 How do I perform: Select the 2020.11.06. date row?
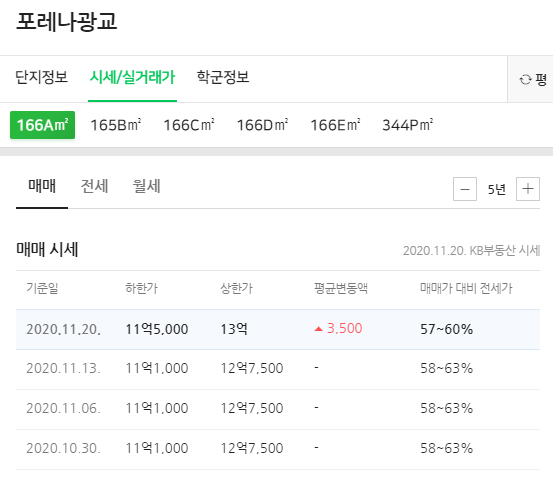coord(278,409)
